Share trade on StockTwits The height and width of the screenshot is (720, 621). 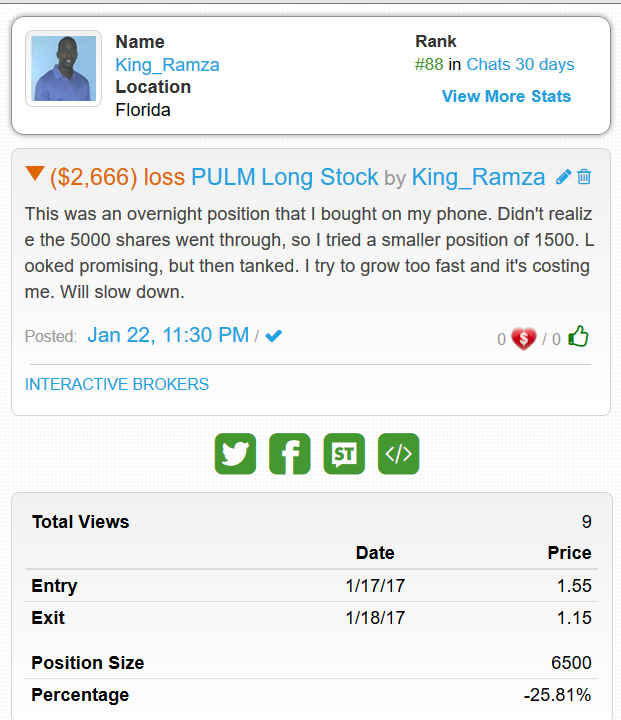tap(344, 454)
